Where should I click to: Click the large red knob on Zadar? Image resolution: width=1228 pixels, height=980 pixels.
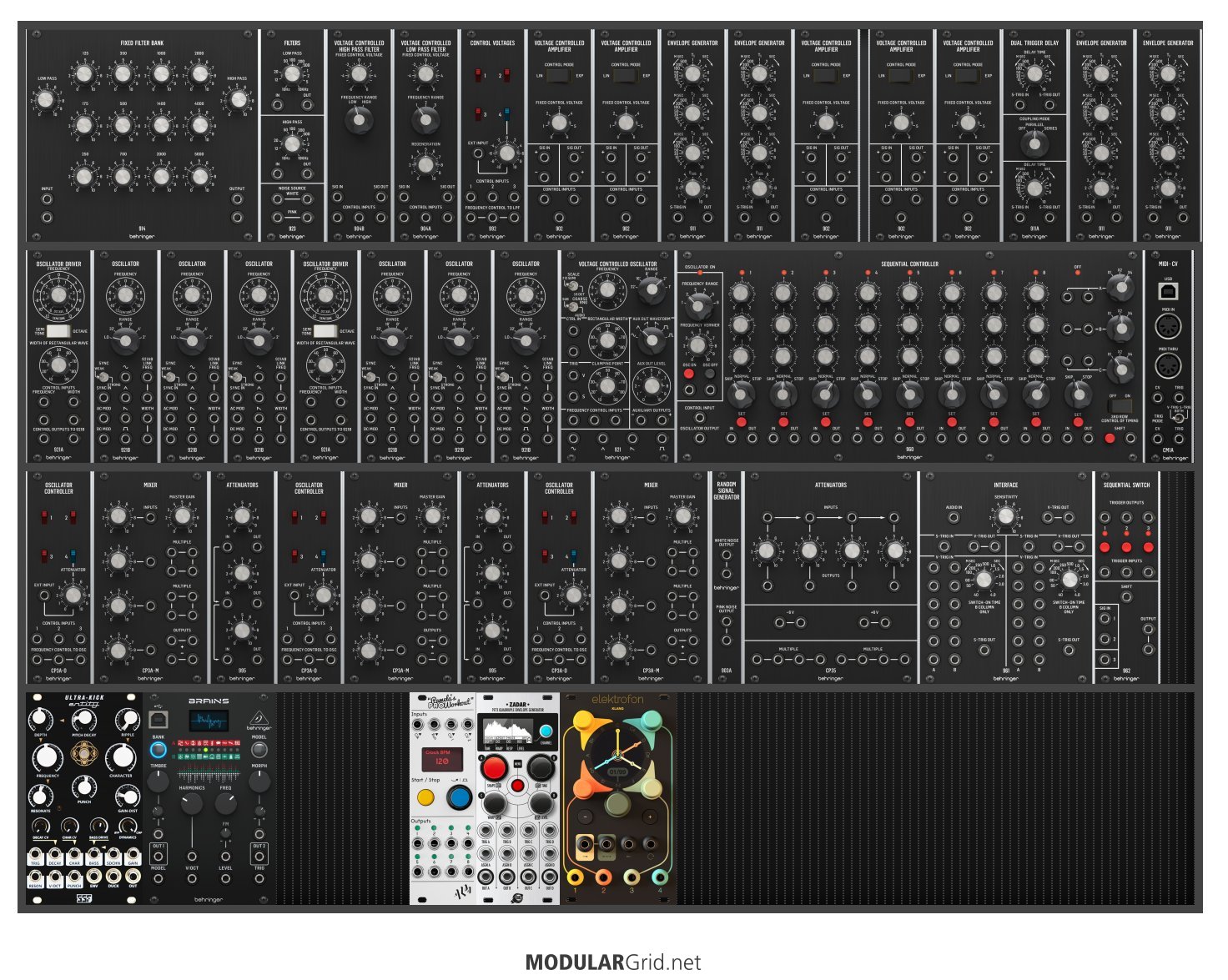click(x=493, y=767)
